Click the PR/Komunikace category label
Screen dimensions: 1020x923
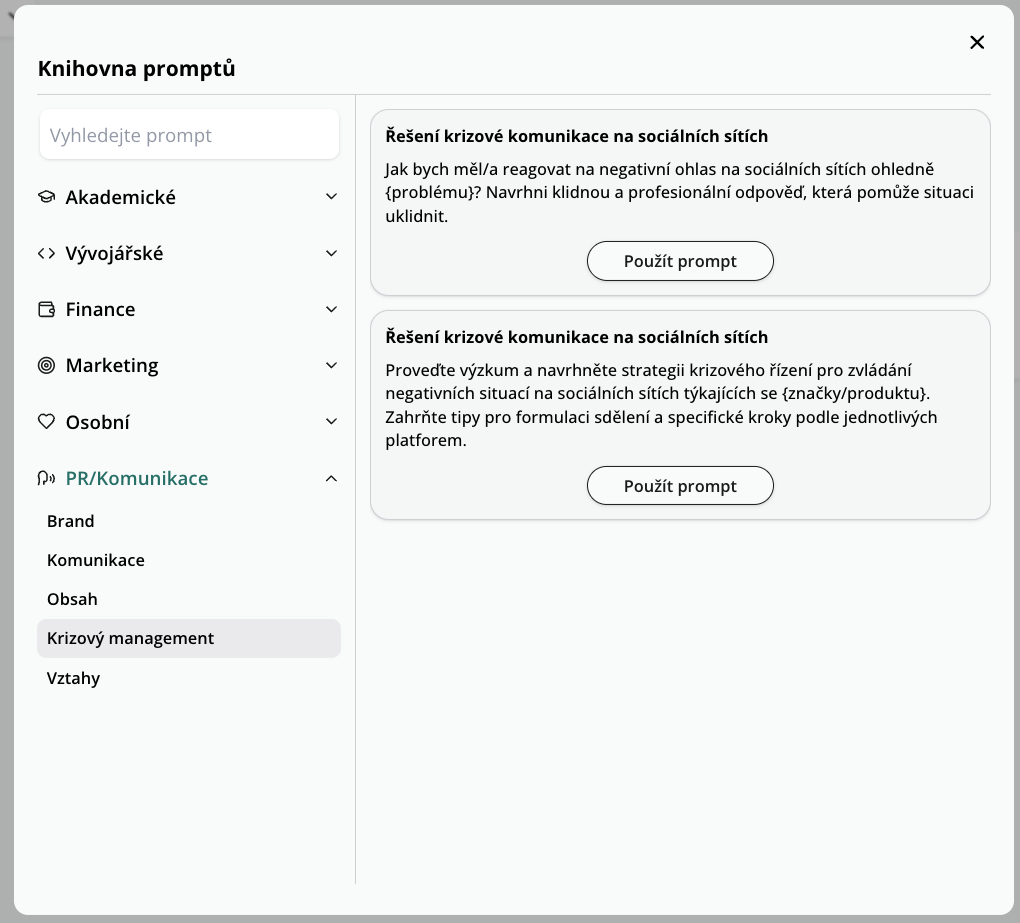click(x=137, y=478)
